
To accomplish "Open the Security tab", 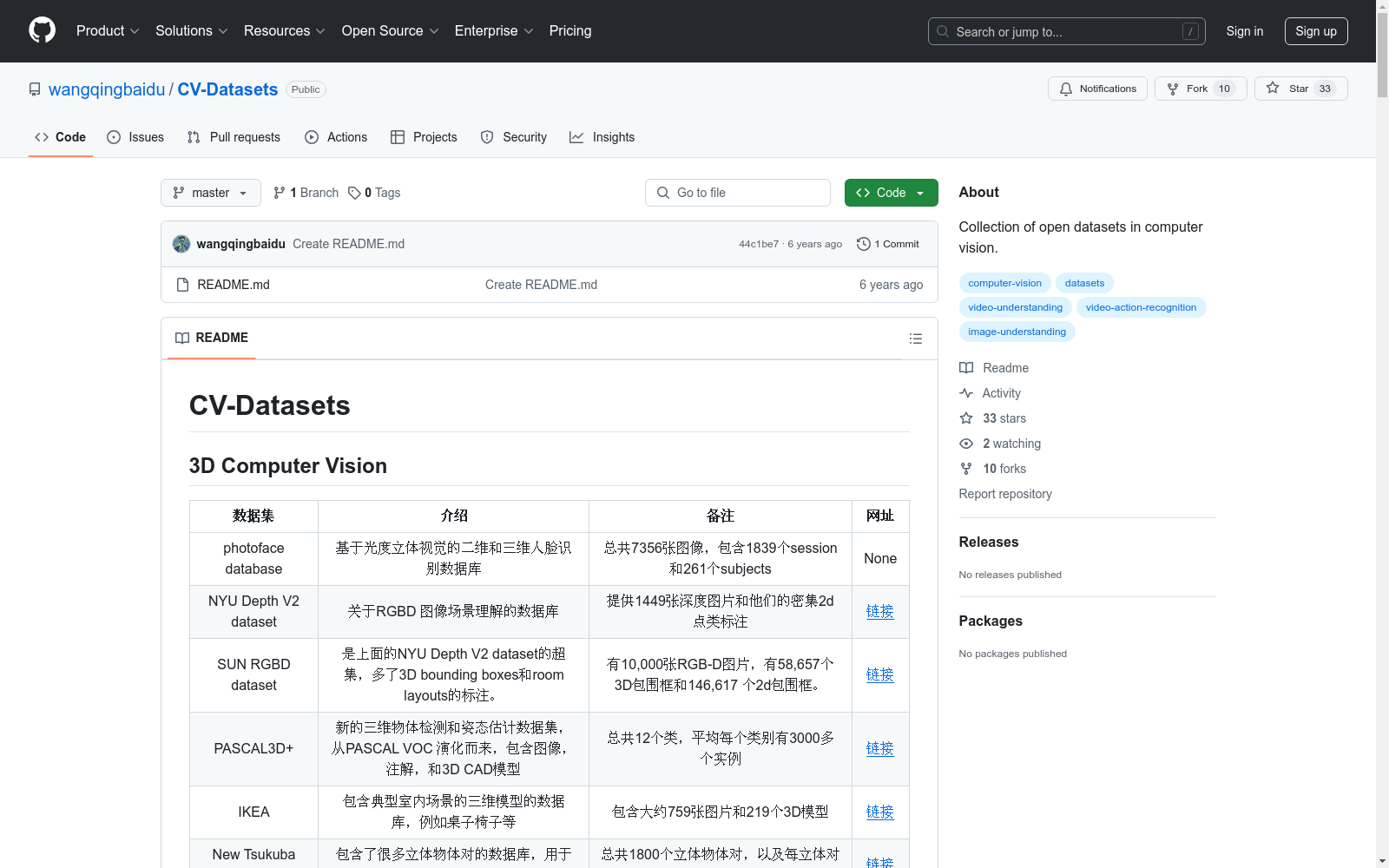I will point(514,137).
